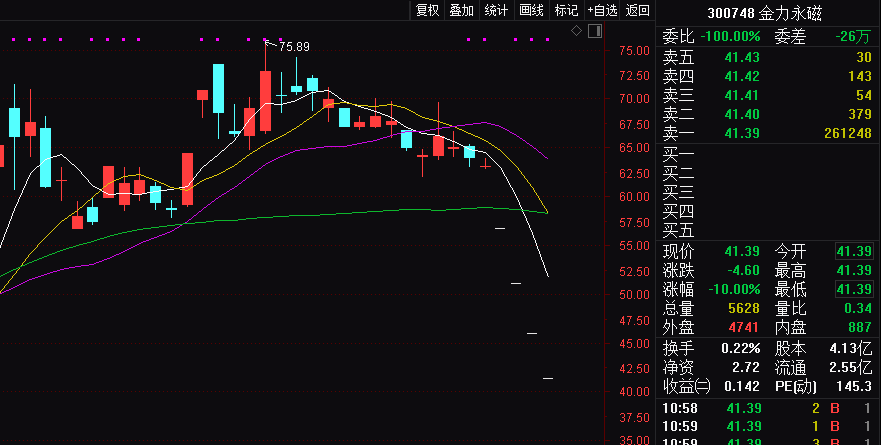Click the 卖二 volume 379
This screenshot has width=881, height=445.
(x=860, y=115)
